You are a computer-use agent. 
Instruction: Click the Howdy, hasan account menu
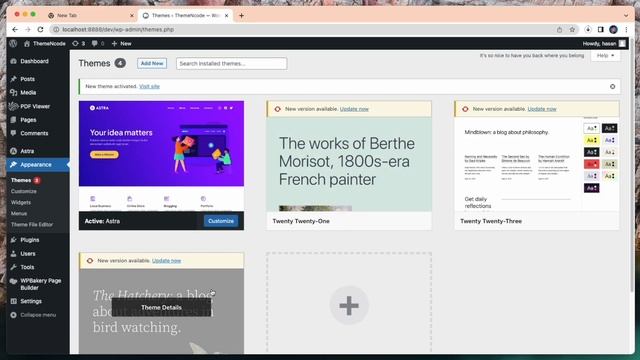(604, 43)
